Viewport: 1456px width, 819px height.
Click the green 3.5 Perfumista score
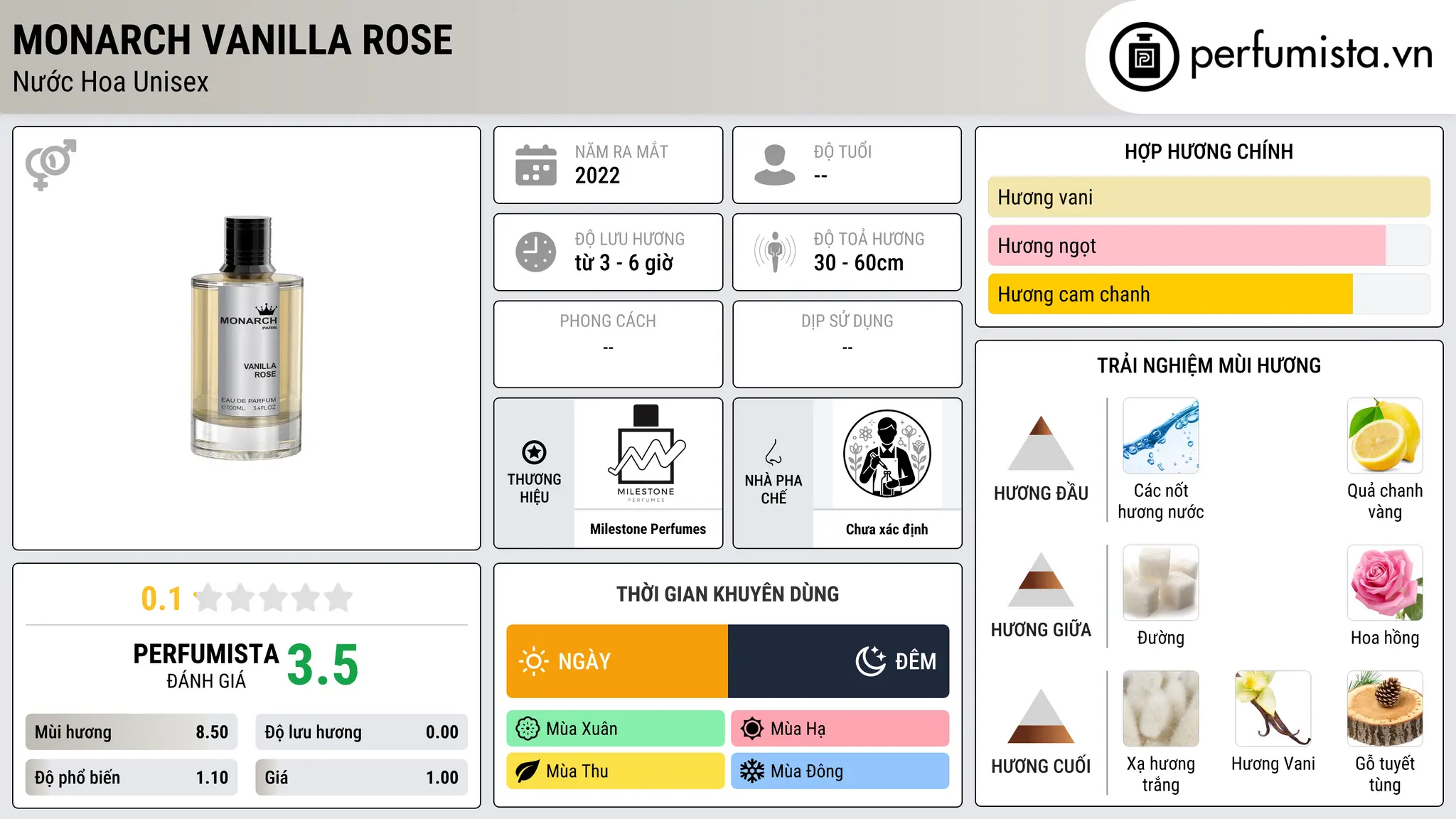[x=323, y=665]
